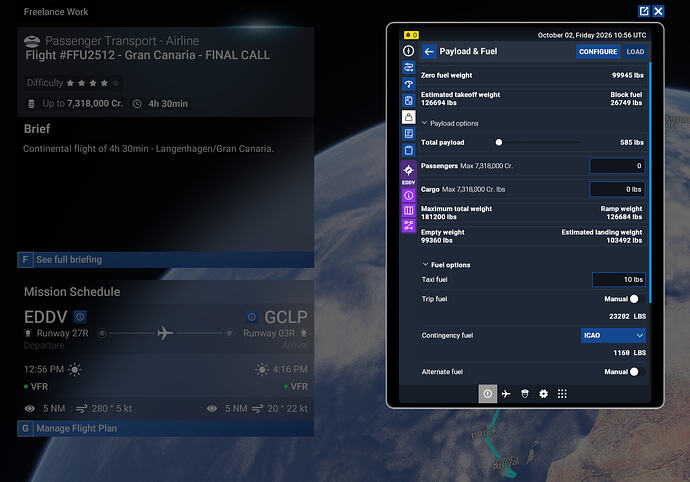Click the 'Empty weight' 99360 lbs value
Screen dimensions: 690x482
(437, 240)
